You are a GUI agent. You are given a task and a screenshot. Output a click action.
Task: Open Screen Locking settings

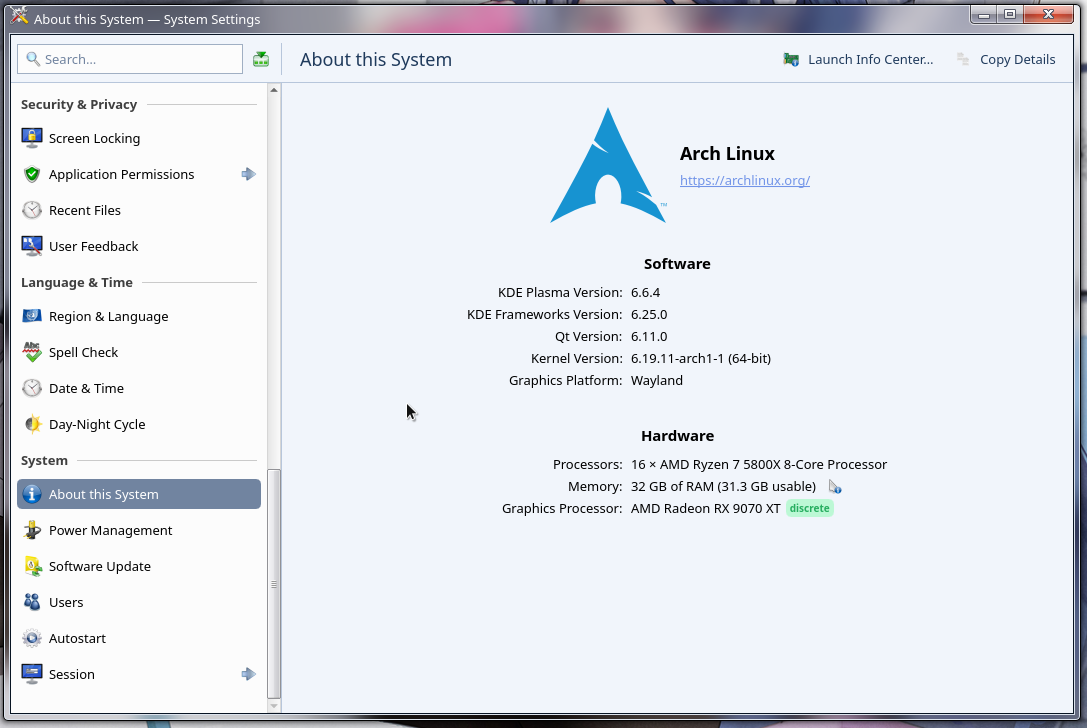tap(139, 138)
